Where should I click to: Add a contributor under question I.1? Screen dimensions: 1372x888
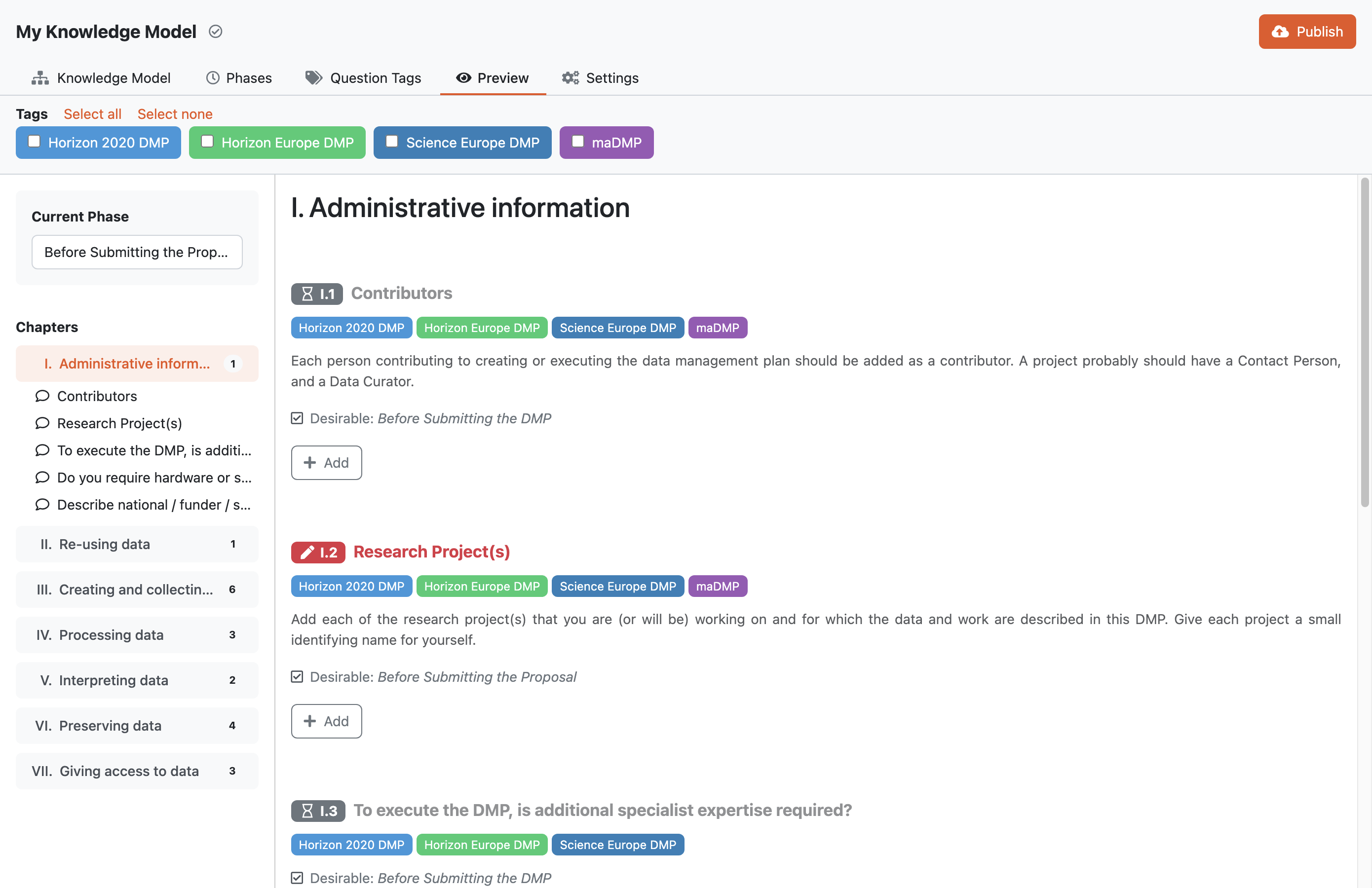click(326, 463)
